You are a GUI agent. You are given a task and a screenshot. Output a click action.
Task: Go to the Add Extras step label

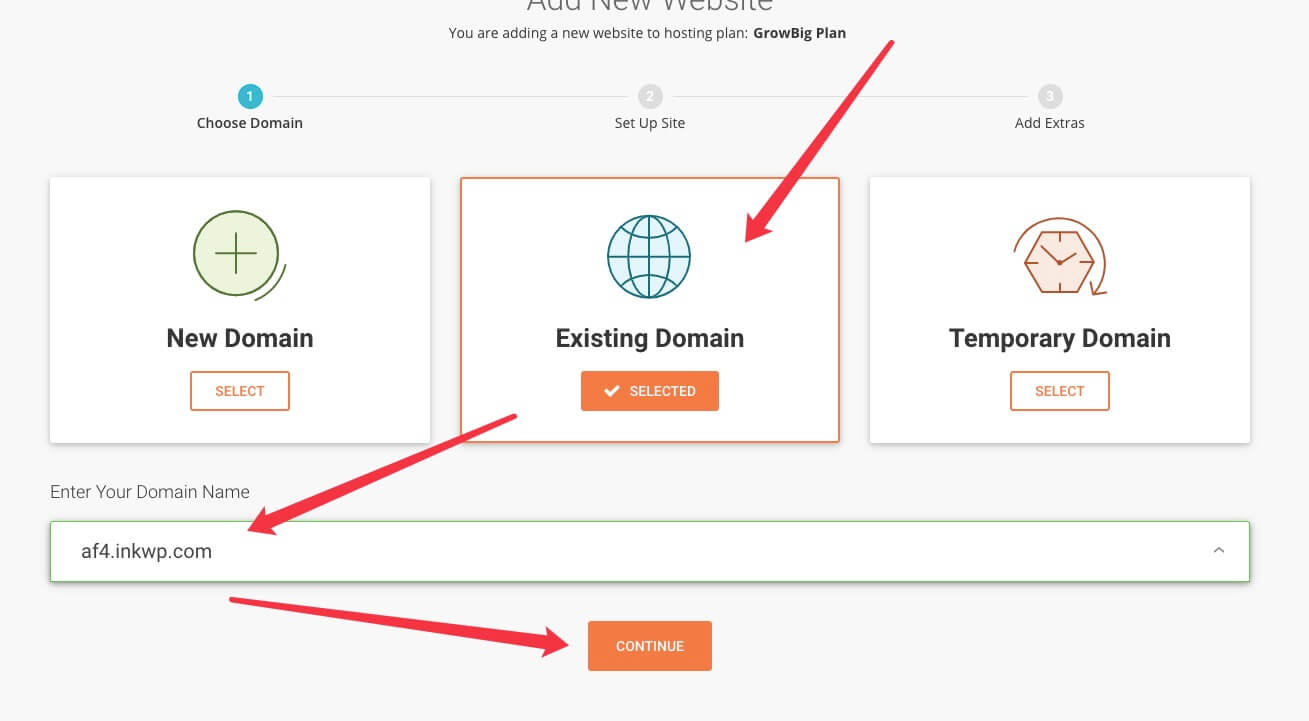coord(1049,123)
